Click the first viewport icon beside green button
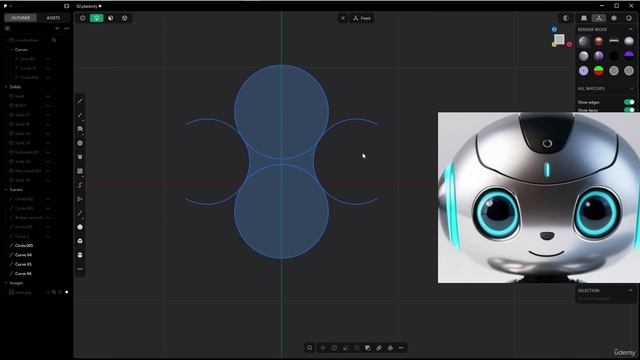 click(82, 18)
